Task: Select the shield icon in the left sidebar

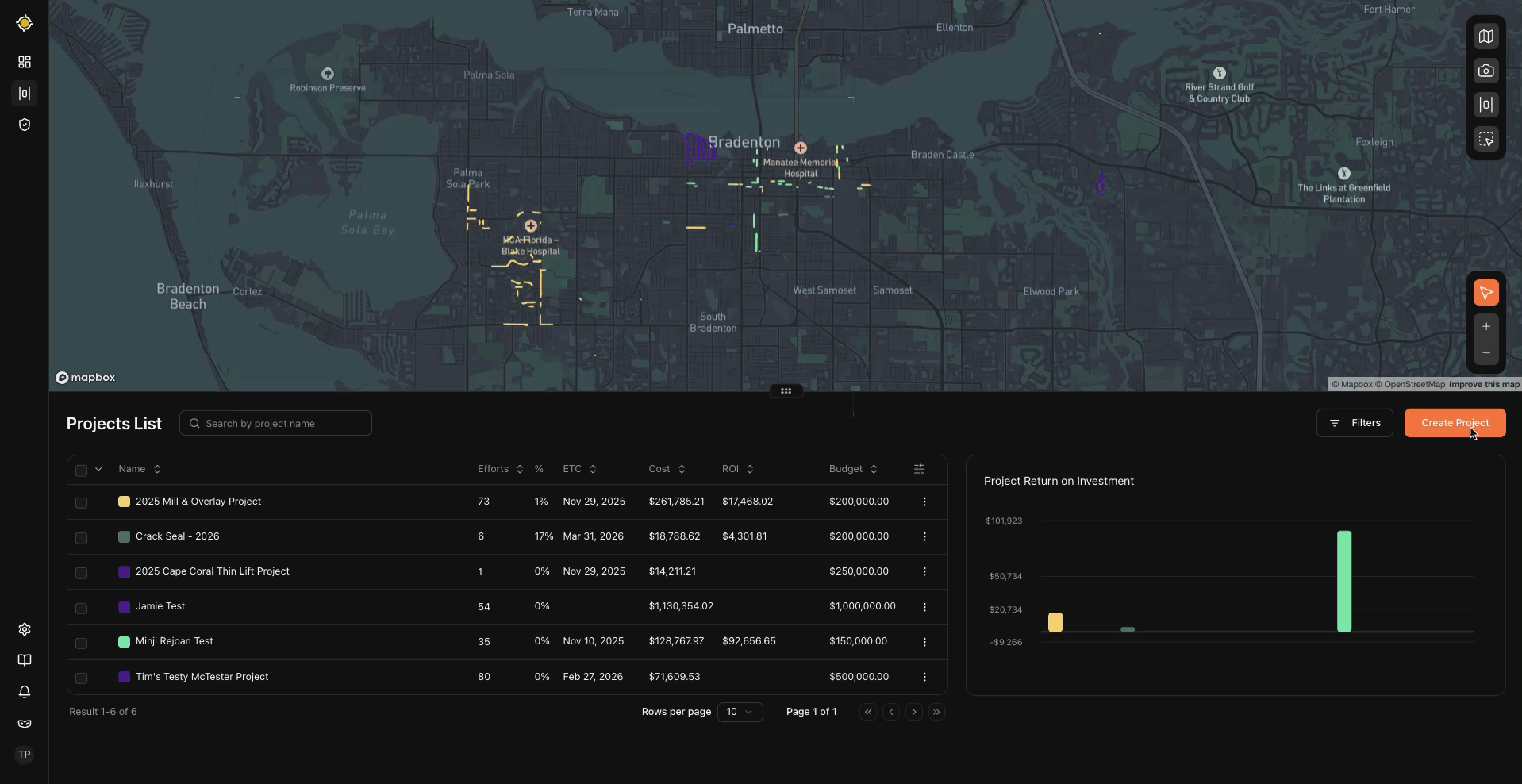Action: click(x=24, y=125)
